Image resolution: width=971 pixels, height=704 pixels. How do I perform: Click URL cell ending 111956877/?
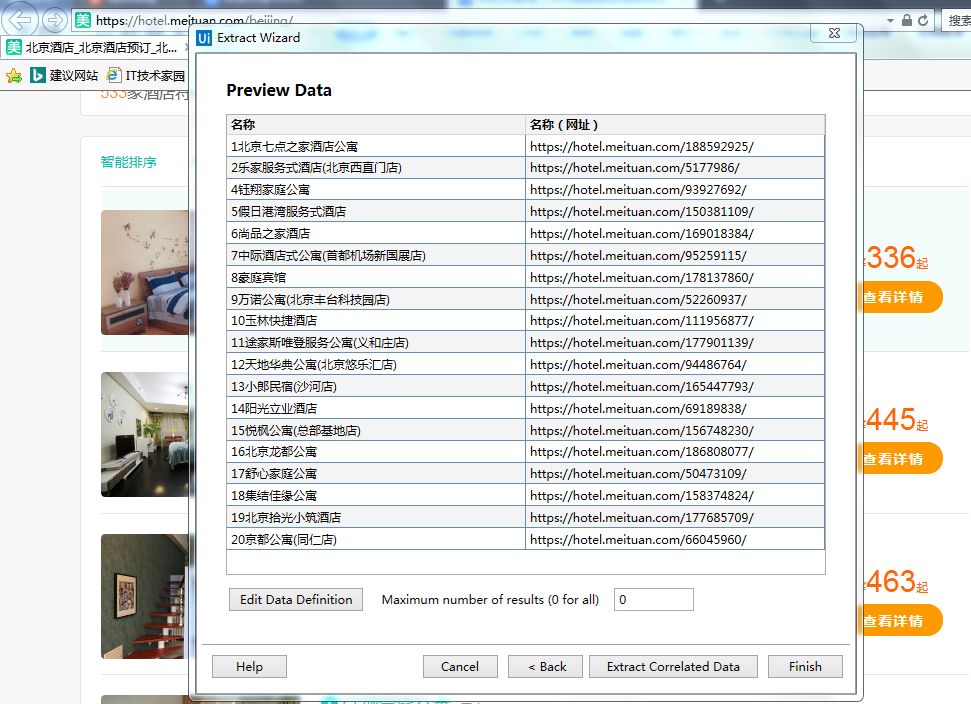click(x=675, y=321)
